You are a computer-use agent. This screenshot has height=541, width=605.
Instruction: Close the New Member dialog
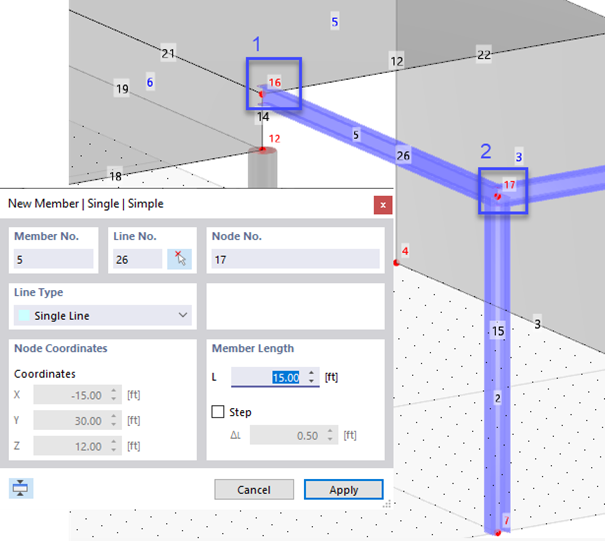383,205
